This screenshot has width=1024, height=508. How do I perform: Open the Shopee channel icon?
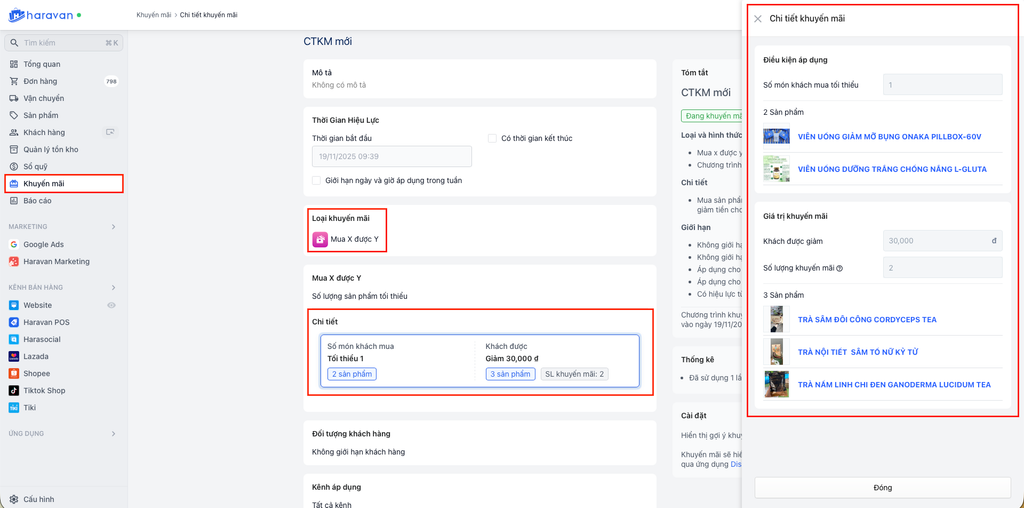[x=14, y=373]
